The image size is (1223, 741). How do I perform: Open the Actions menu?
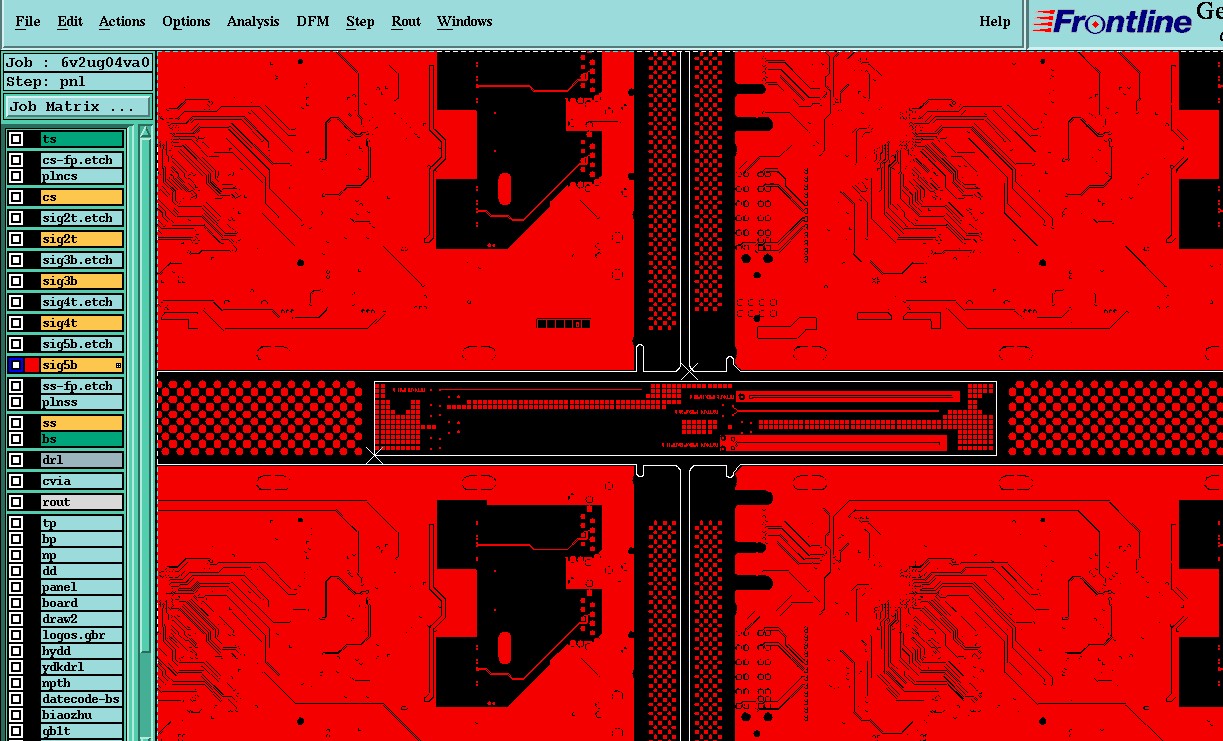tap(122, 21)
